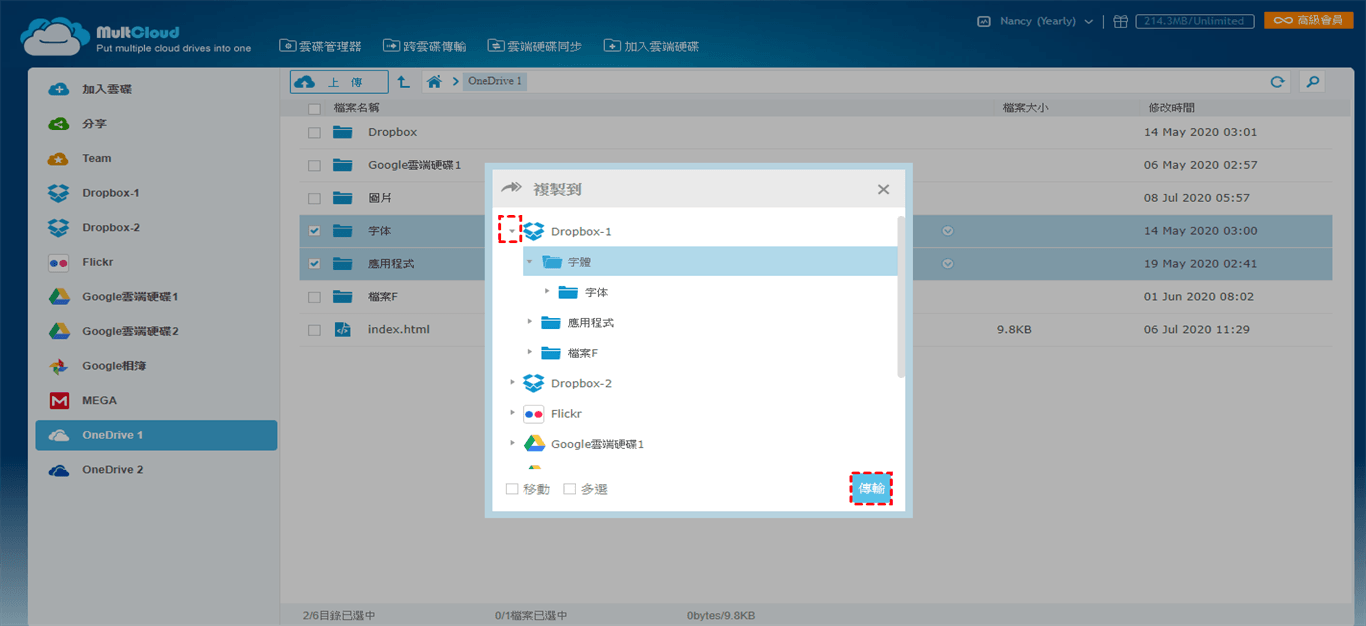Open 加入雲端硬碟 in top navigation
The width and height of the screenshot is (1366, 626).
[651, 46]
